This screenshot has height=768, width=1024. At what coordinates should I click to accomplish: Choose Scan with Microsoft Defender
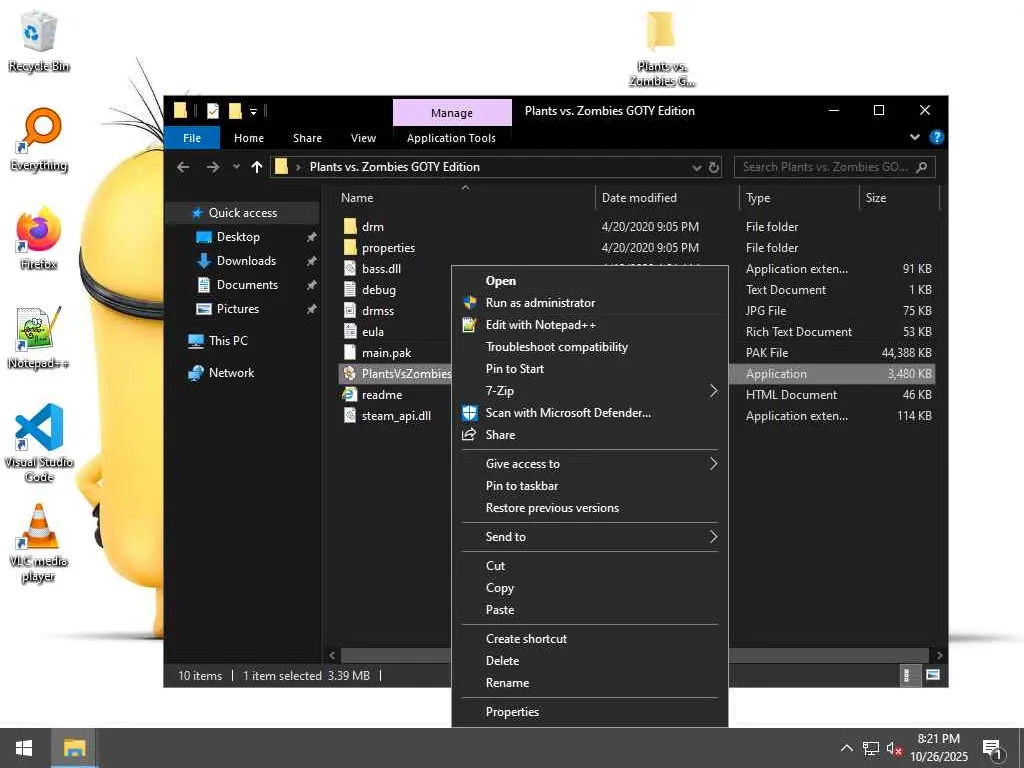[590, 413]
